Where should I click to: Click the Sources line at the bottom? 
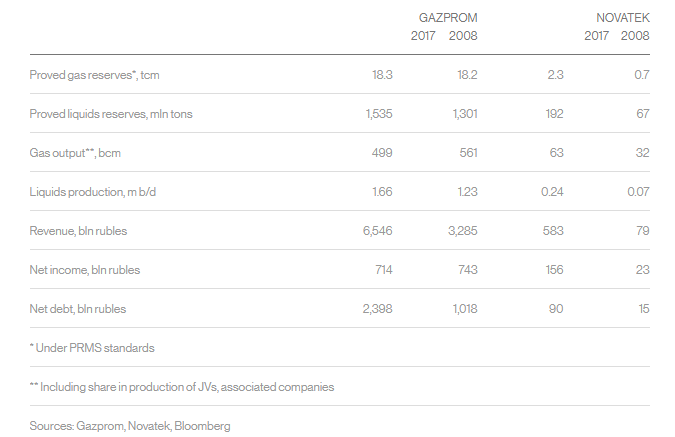point(130,426)
